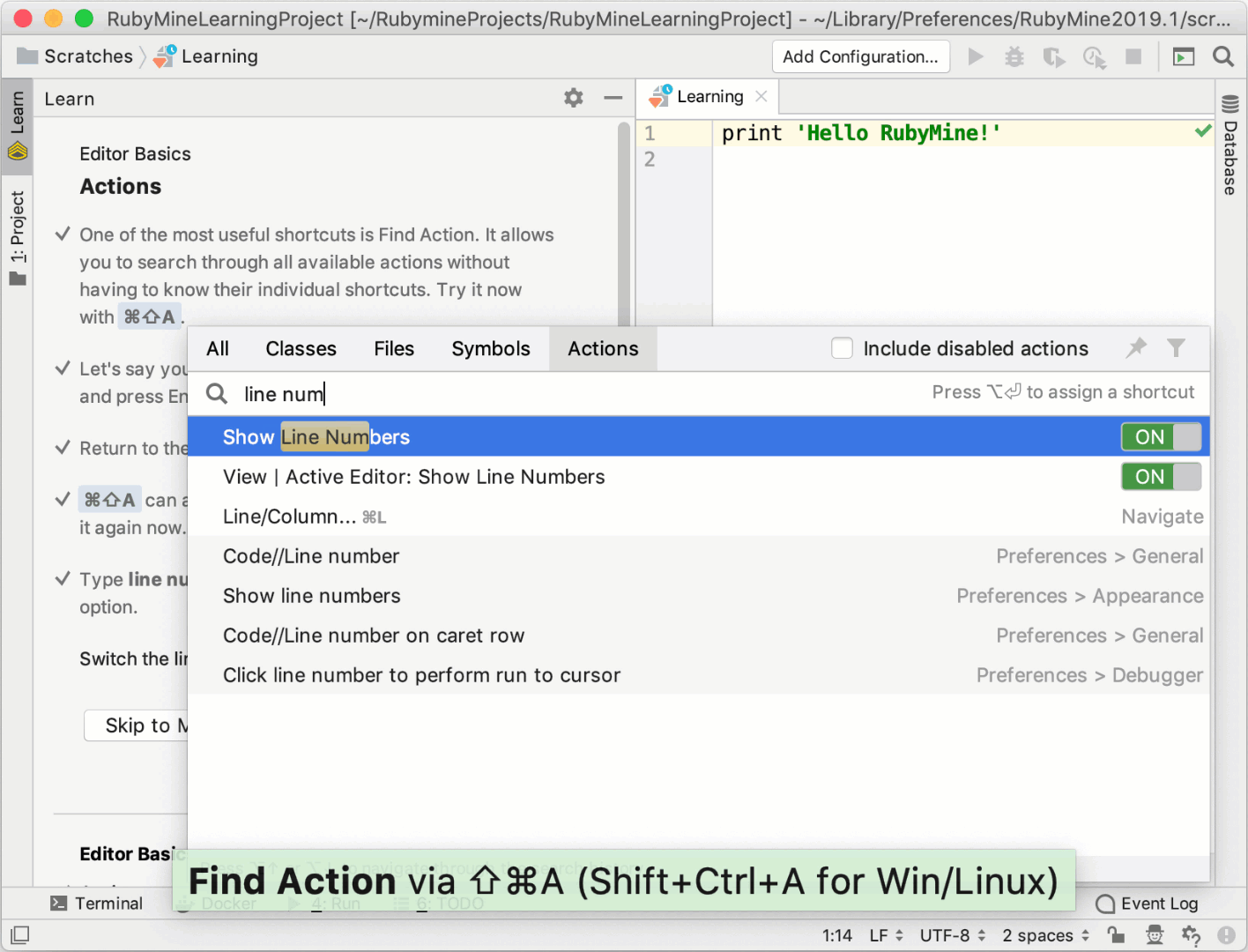1248x952 pixels.
Task: Open the 1: Project tool window stripe
Action: coord(17,238)
